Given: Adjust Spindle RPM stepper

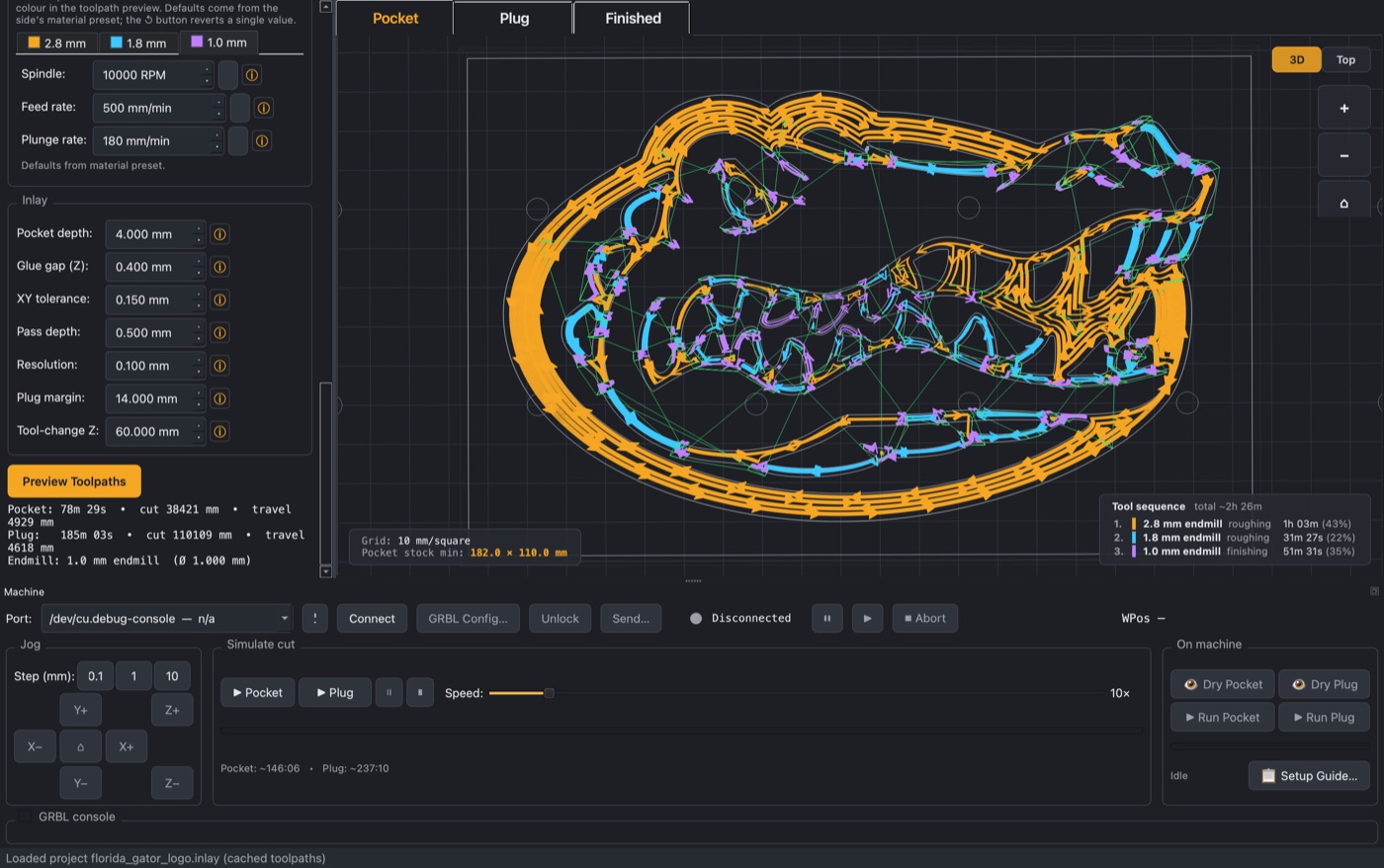Looking at the screenshot, I should 208,75.
